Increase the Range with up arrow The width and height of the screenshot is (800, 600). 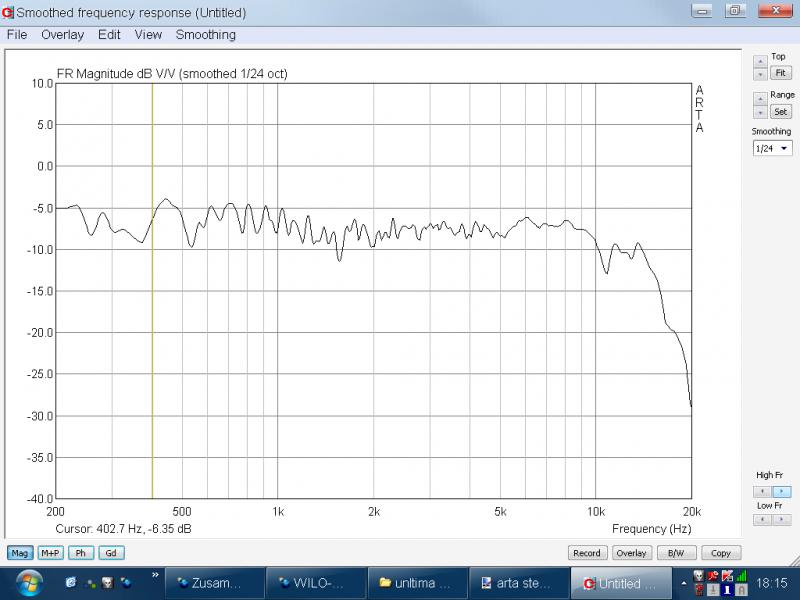(760, 98)
